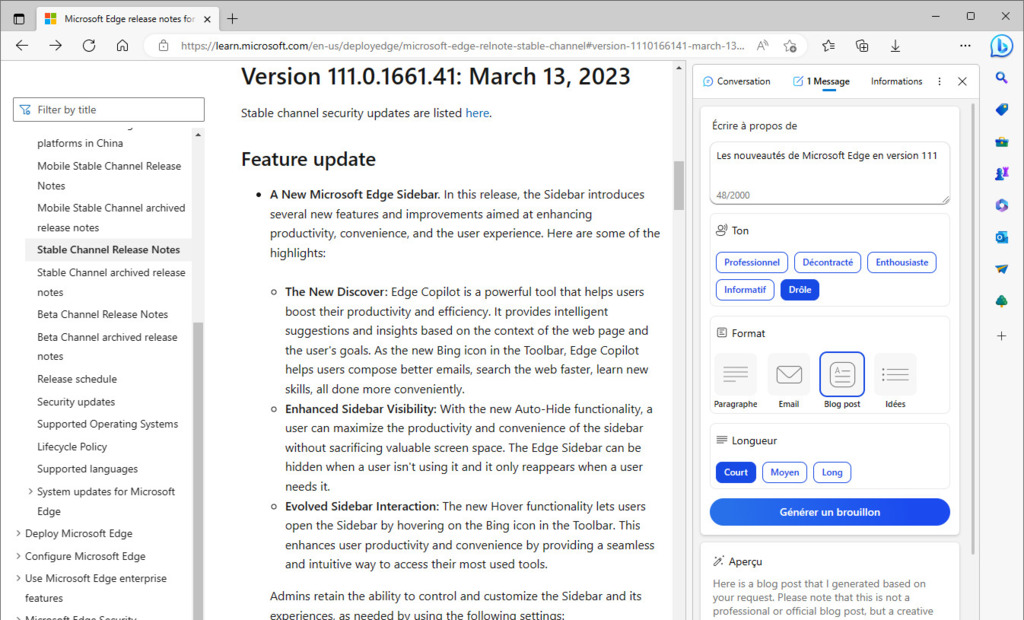
Task: Open the security updates 'here' link
Action: [477, 113]
